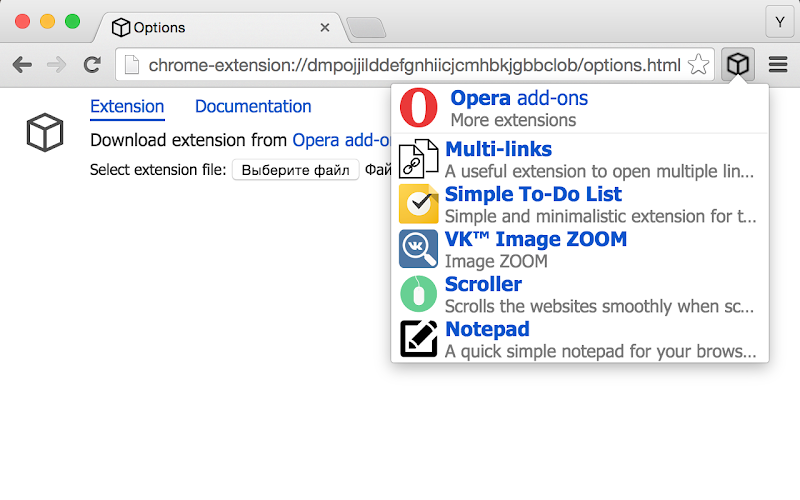800x500 pixels.
Task: Open the VK Image ZOOM link
Action: (536, 239)
